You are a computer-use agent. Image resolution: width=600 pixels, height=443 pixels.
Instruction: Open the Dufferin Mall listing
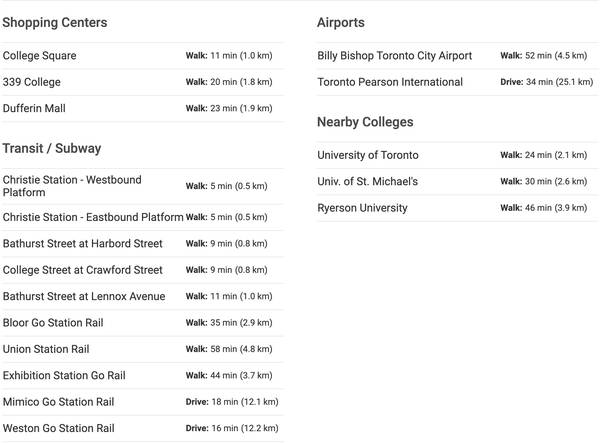click(x=142, y=109)
